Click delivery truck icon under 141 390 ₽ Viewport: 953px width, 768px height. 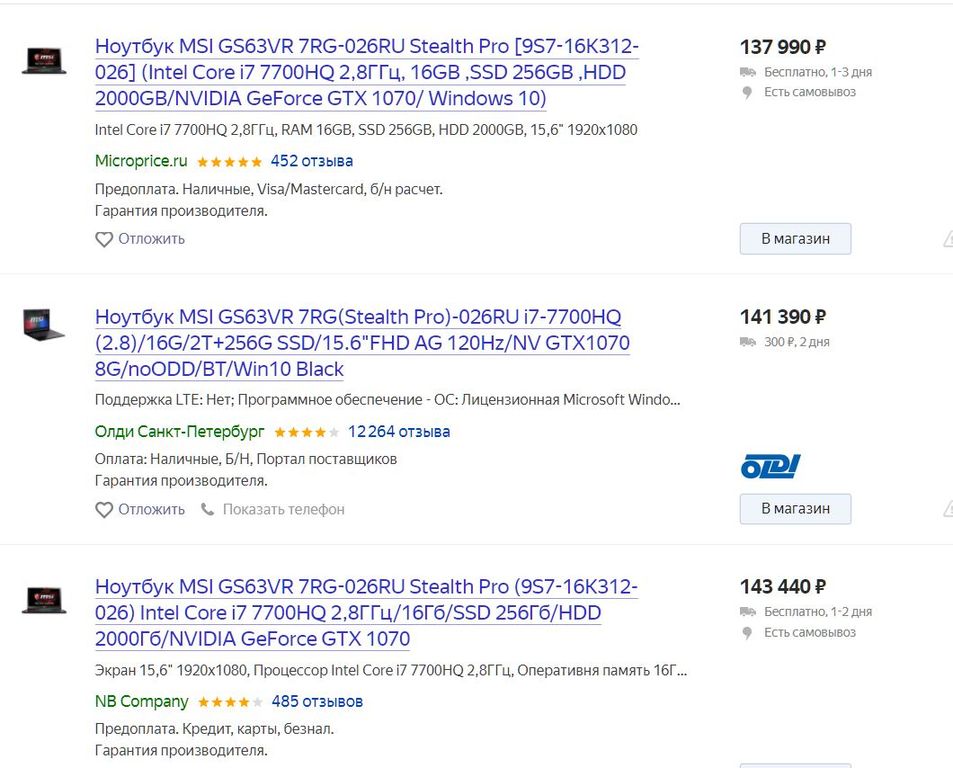click(747, 343)
